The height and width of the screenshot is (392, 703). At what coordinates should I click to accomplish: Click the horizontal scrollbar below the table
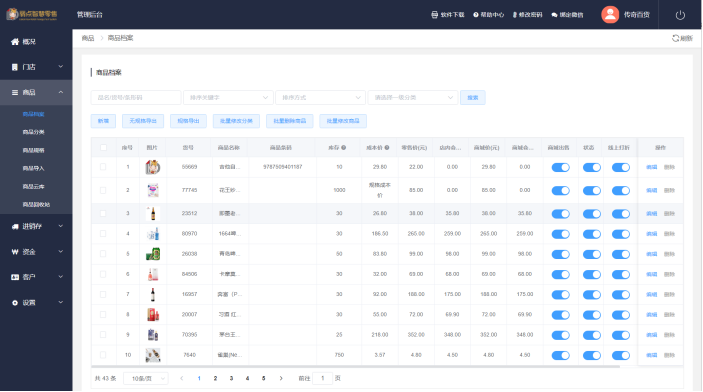[x=356, y=366]
